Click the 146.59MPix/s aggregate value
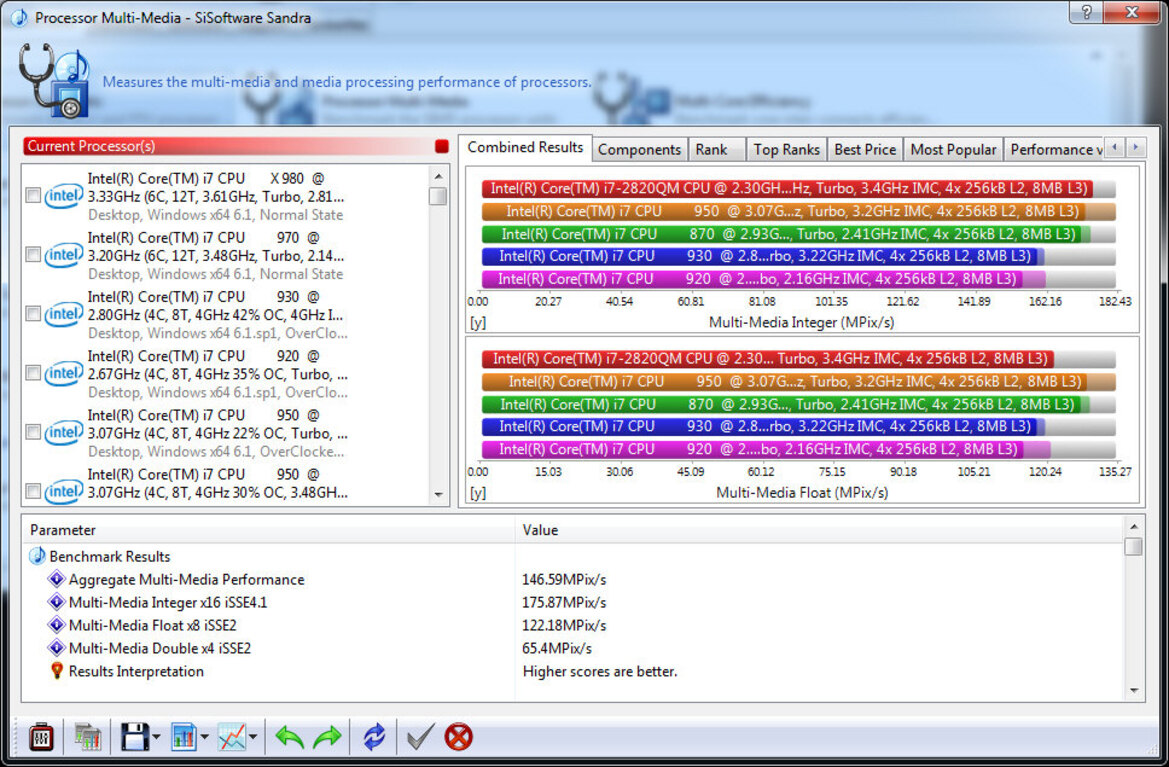Viewport: 1169px width, 767px height. [x=564, y=579]
